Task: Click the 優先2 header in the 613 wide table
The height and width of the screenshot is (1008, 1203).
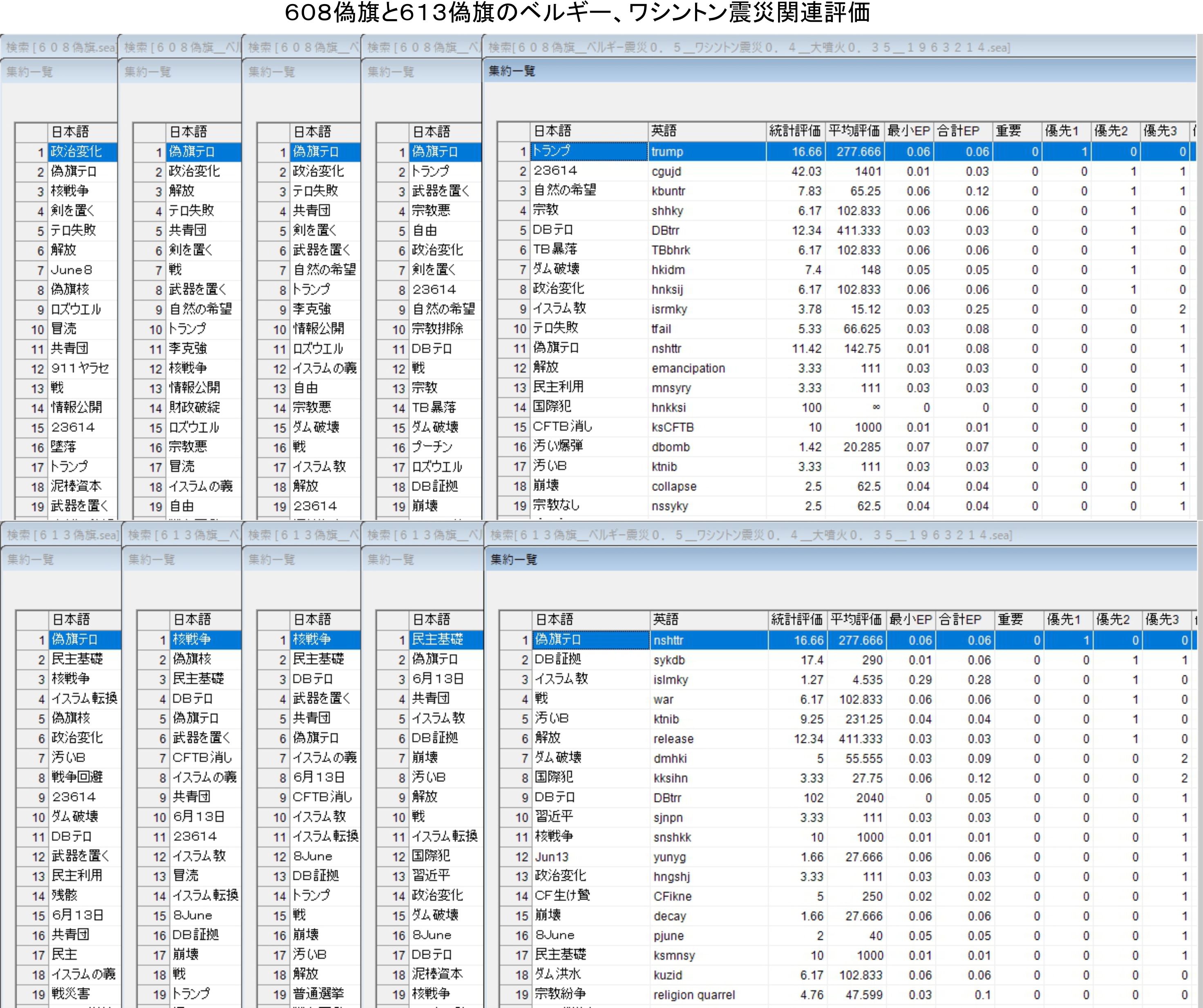Action: tap(1118, 619)
